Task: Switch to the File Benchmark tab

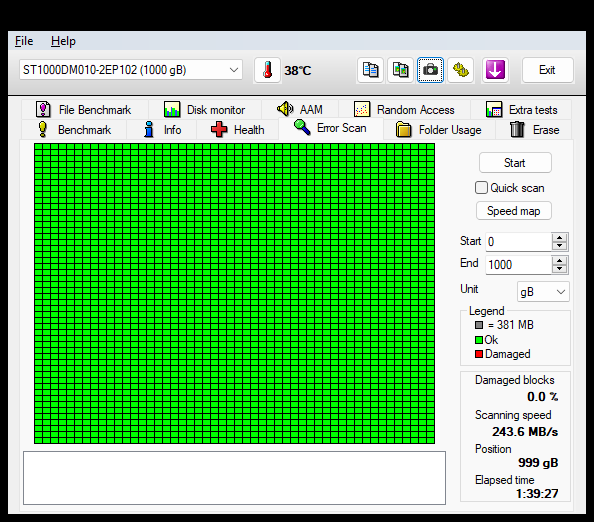Action: (x=84, y=110)
